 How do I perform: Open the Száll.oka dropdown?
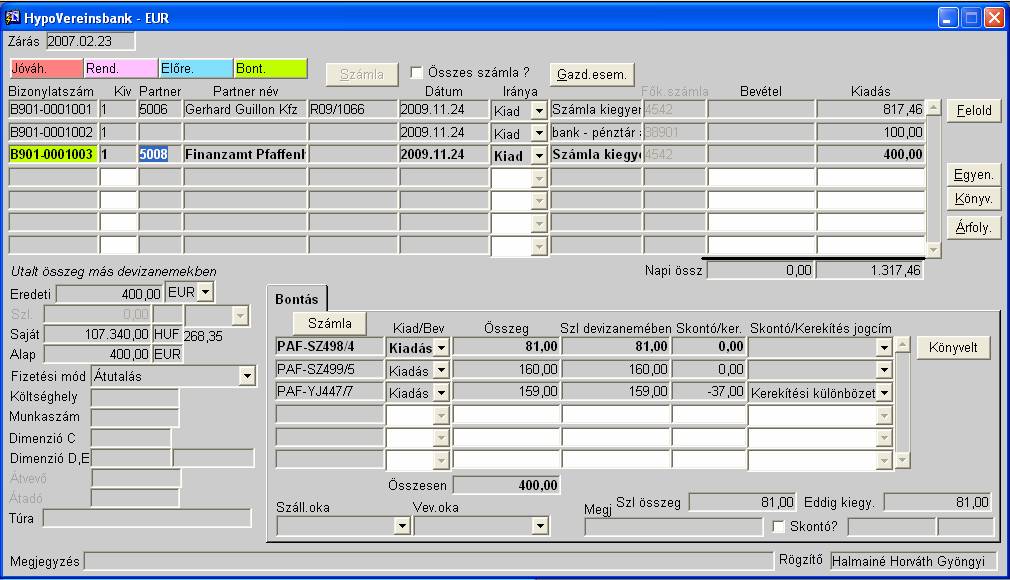click(x=402, y=527)
